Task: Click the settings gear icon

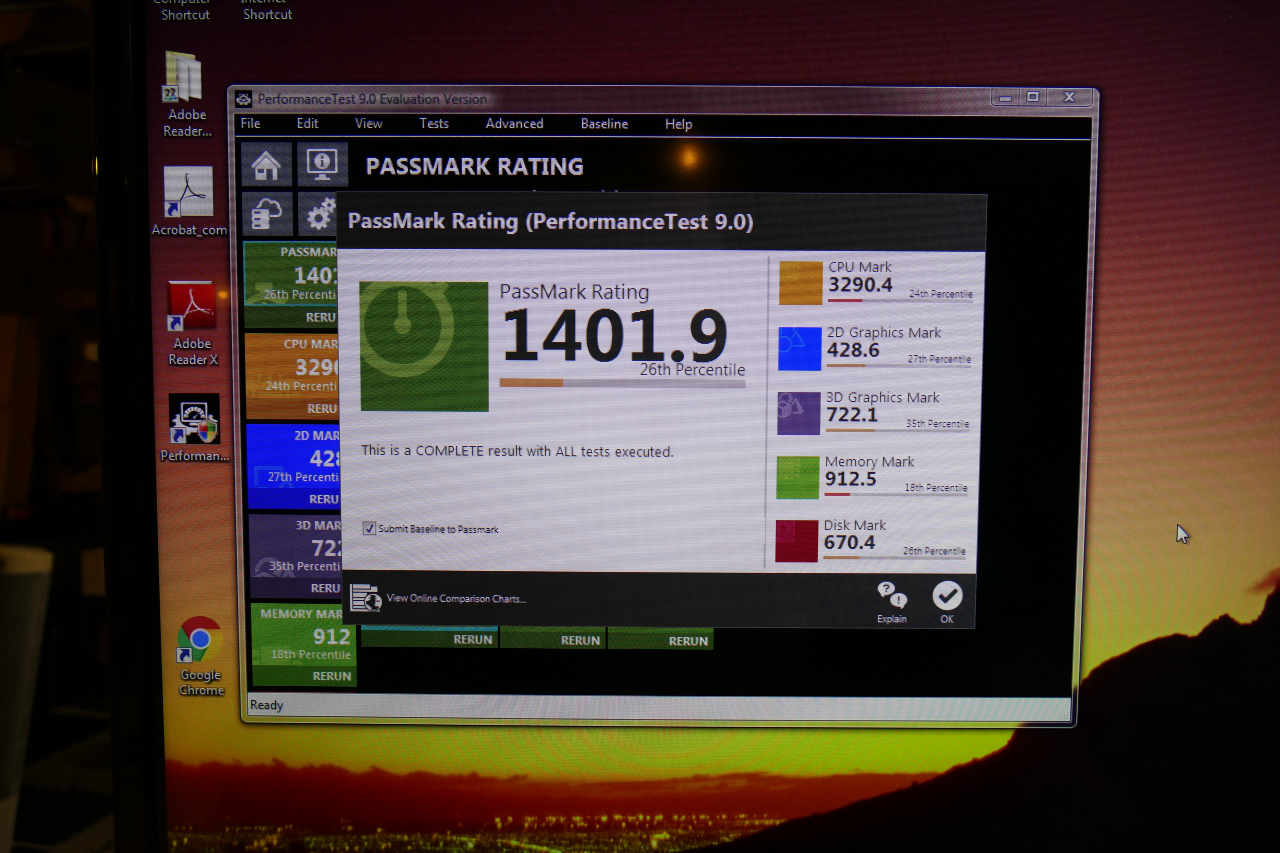Action: 320,214
